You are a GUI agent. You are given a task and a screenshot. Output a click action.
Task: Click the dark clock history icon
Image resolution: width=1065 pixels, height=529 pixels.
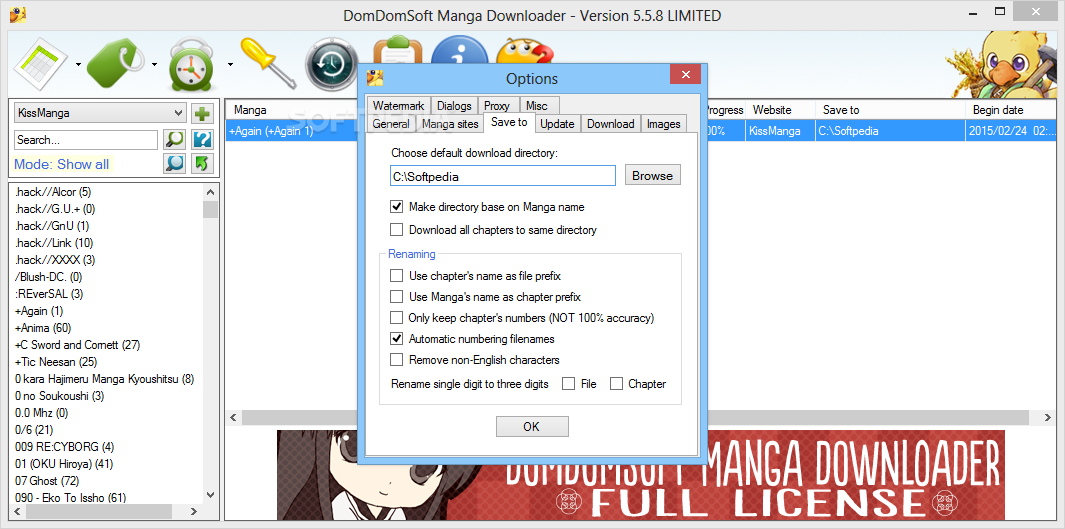[x=331, y=65]
